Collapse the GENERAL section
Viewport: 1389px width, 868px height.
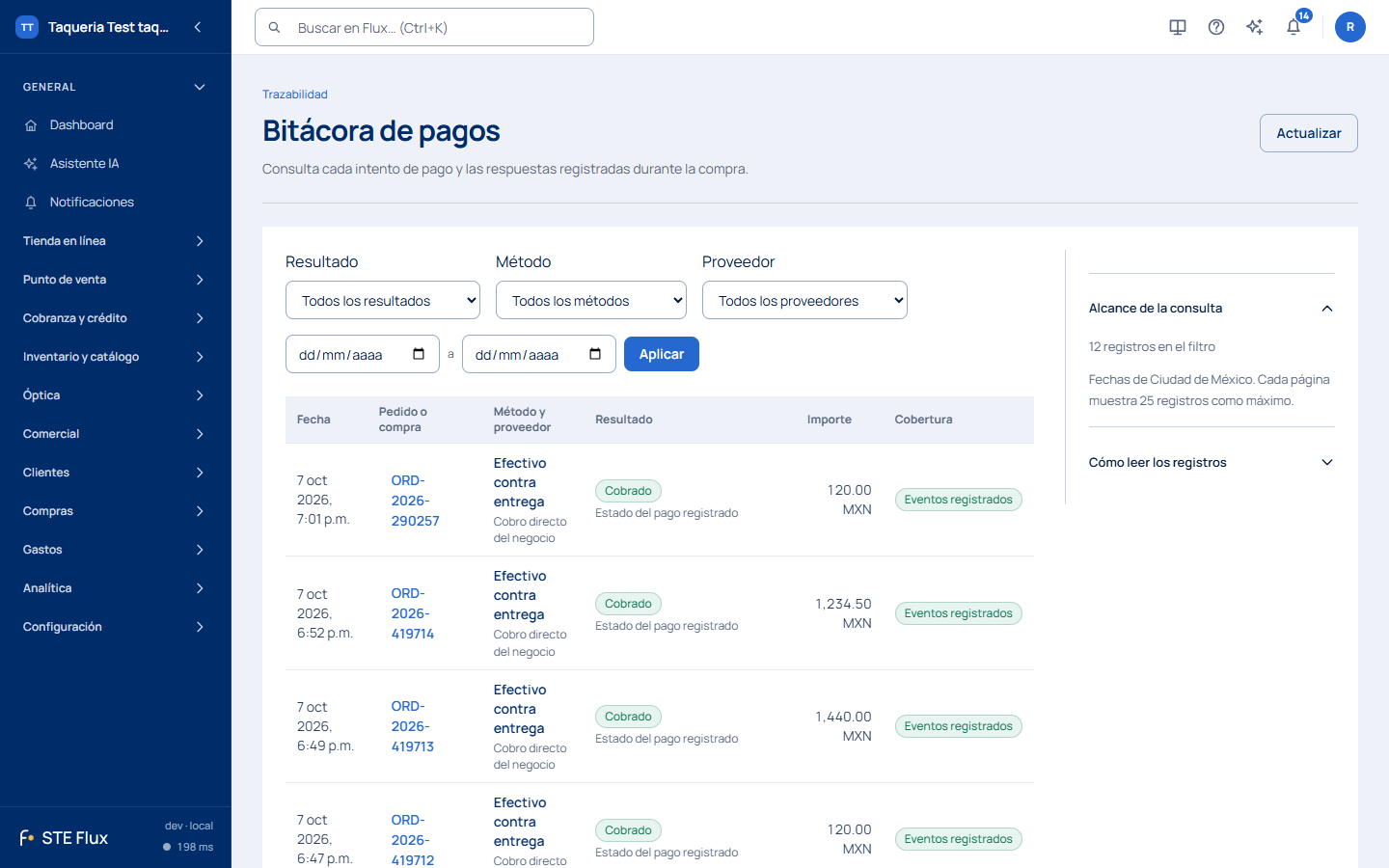coord(116,87)
